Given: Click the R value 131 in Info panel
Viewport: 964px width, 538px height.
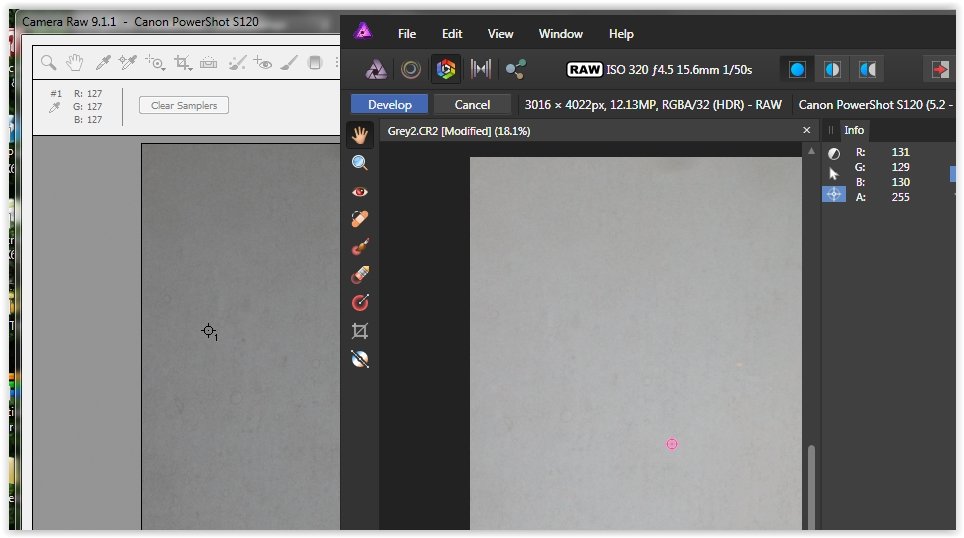Looking at the screenshot, I should [901, 152].
